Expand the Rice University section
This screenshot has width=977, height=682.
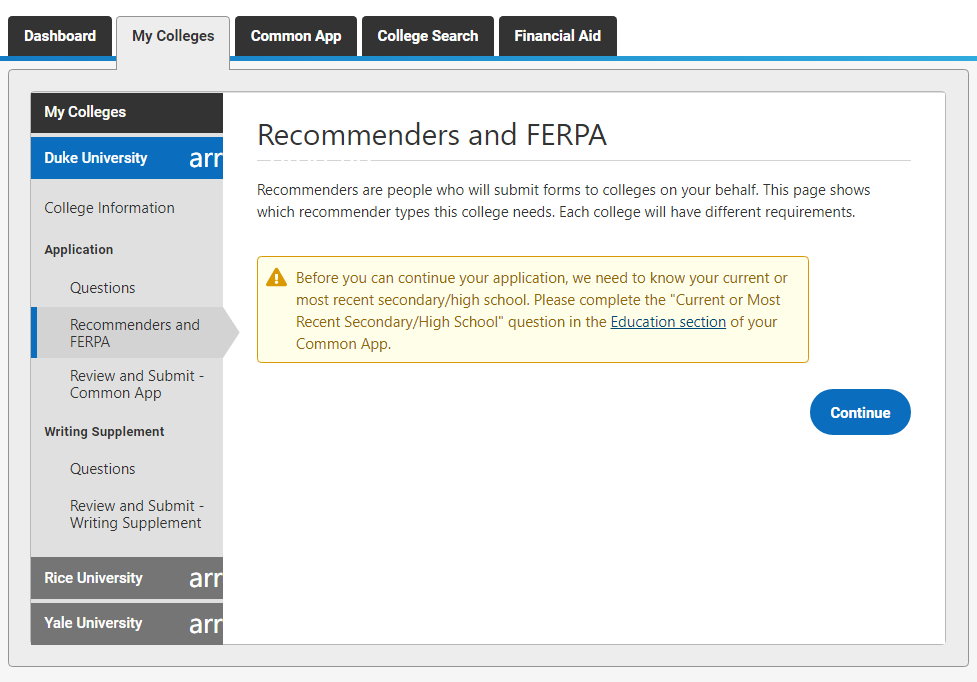pos(127,578)
